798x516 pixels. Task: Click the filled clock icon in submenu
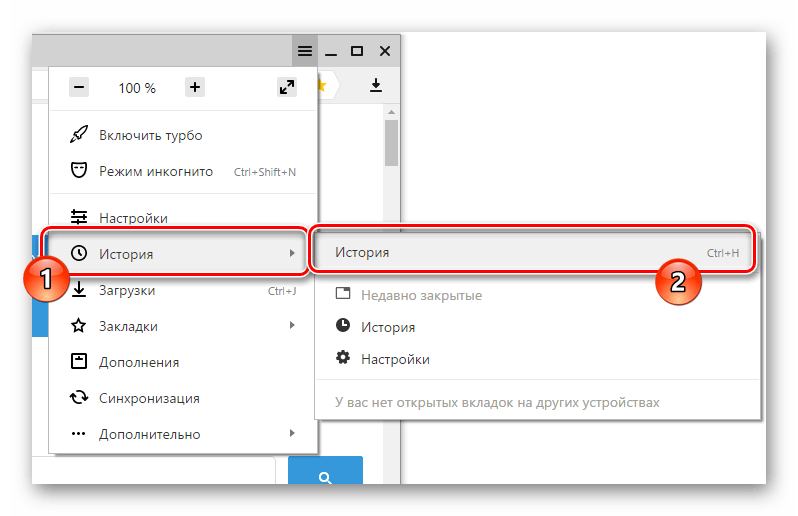click(x=343, y=325)
